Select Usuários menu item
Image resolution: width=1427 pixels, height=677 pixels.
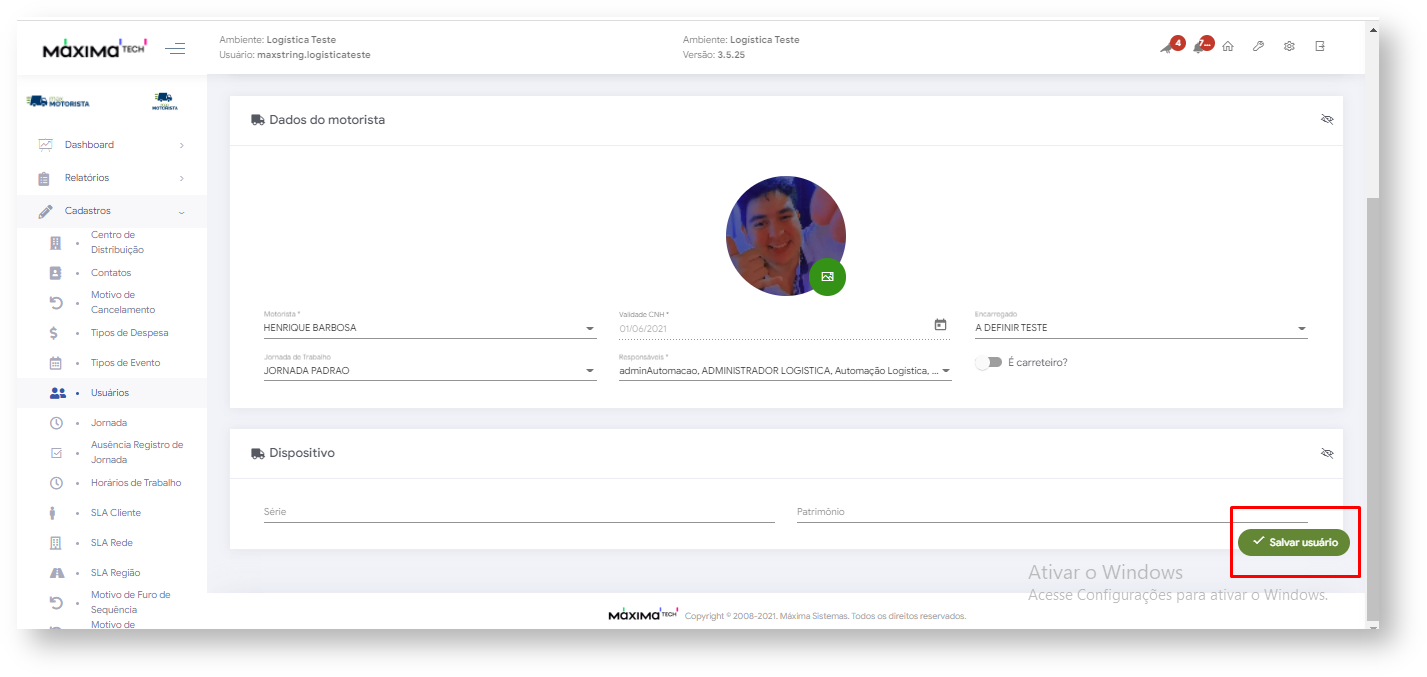(110, 393)
